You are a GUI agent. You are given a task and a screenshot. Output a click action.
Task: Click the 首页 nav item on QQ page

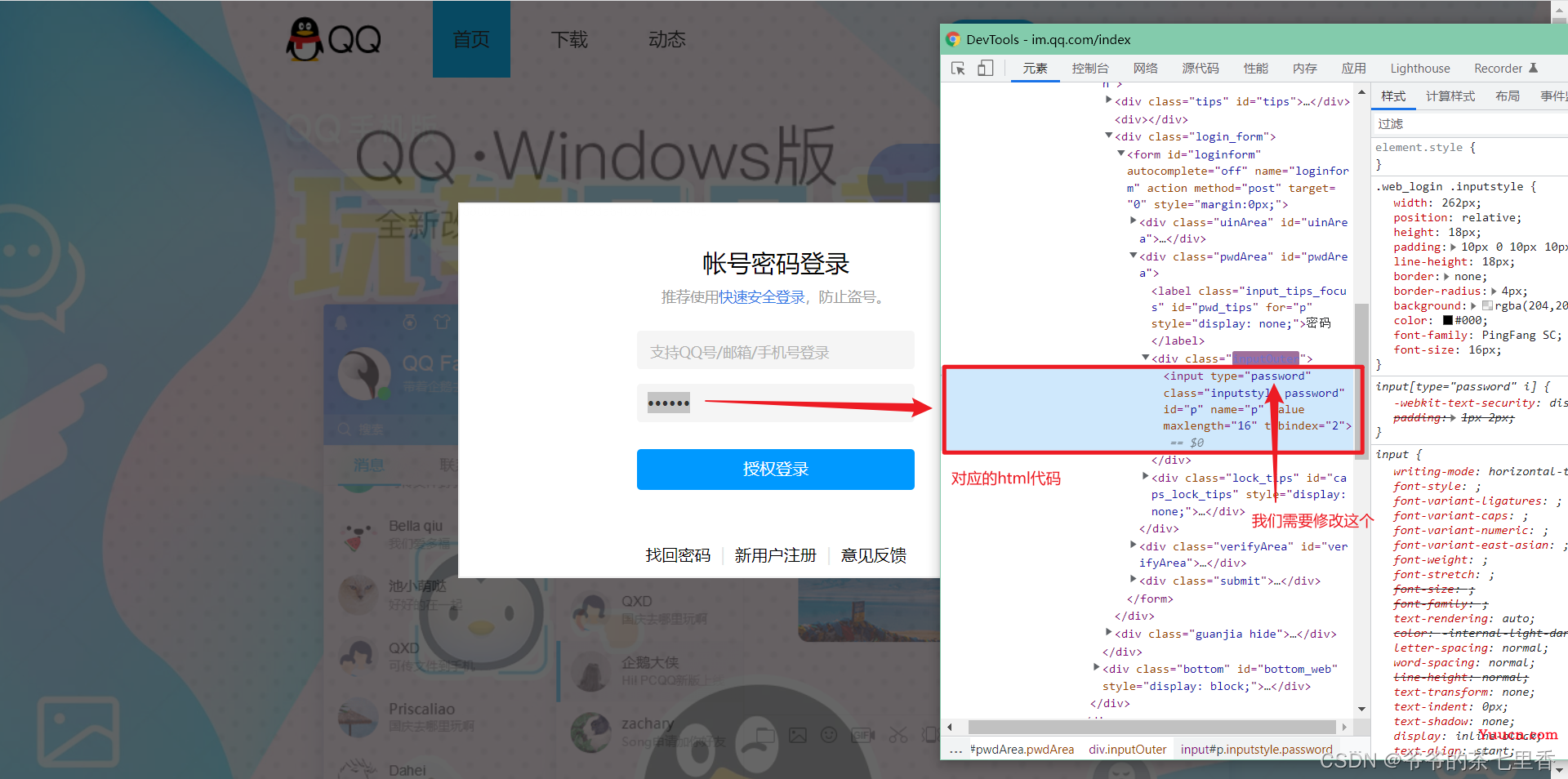pos(471,39)
